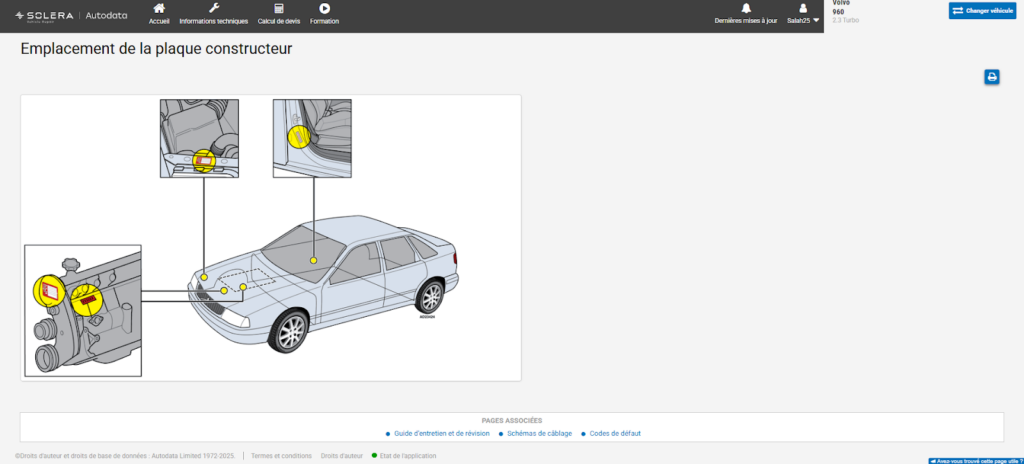Open the Formation play icon
1024x464 pixels.
(325, 8)
